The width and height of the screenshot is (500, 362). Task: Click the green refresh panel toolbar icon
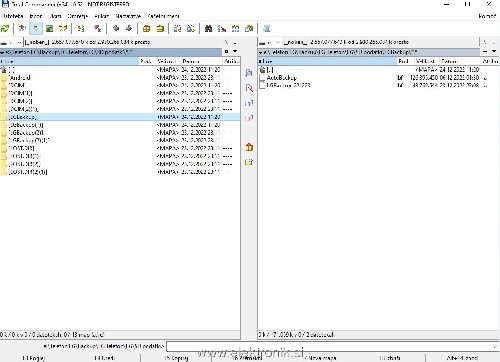tap(5, 29)
